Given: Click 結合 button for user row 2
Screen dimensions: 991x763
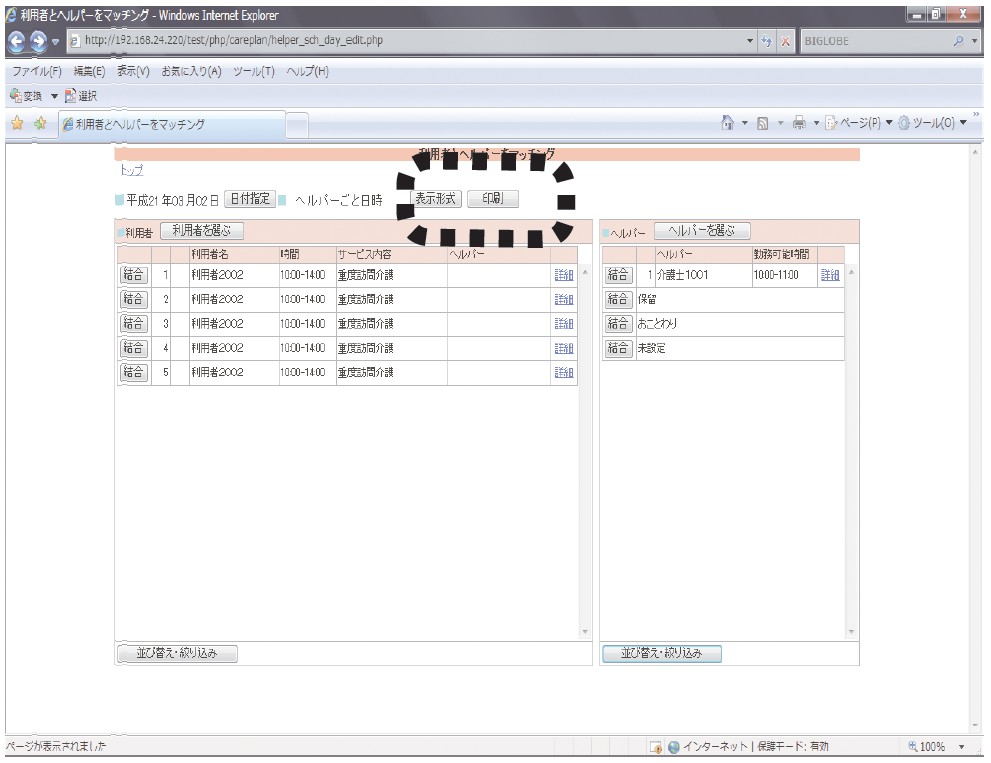Looking at the screenshot, I should tap(133, 299).
